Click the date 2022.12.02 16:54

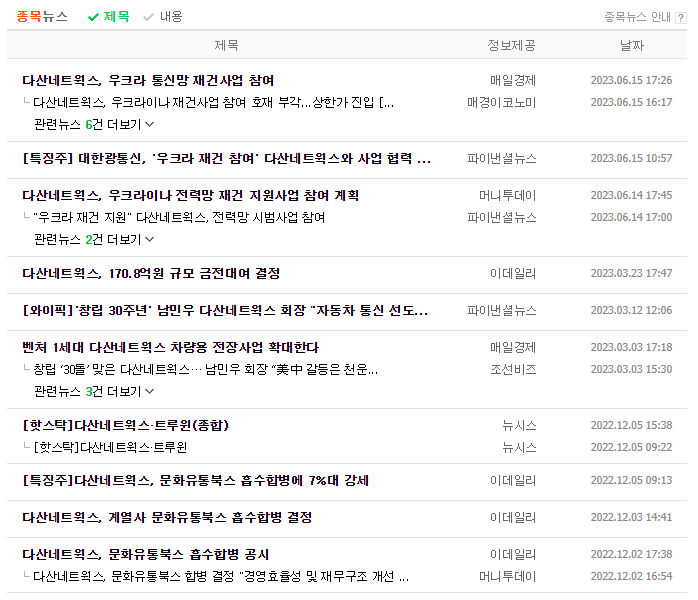(631, 576)
